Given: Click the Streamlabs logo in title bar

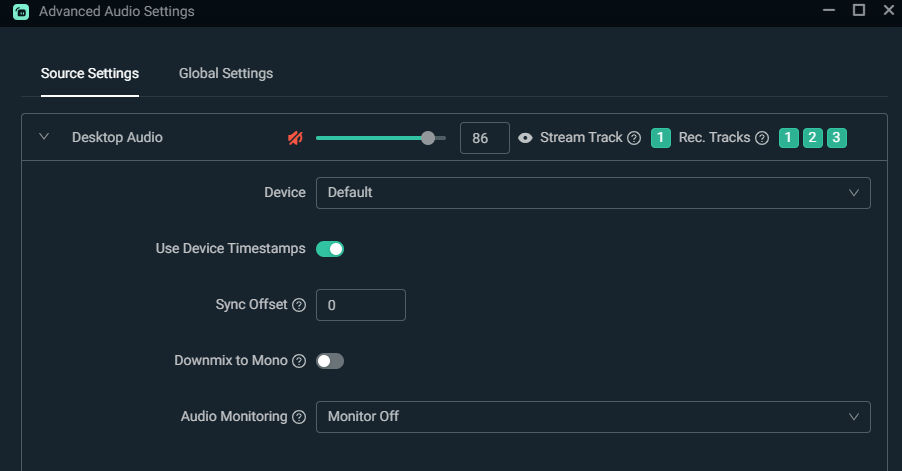Looking at the screenshot, I should [x=21, y=12].
